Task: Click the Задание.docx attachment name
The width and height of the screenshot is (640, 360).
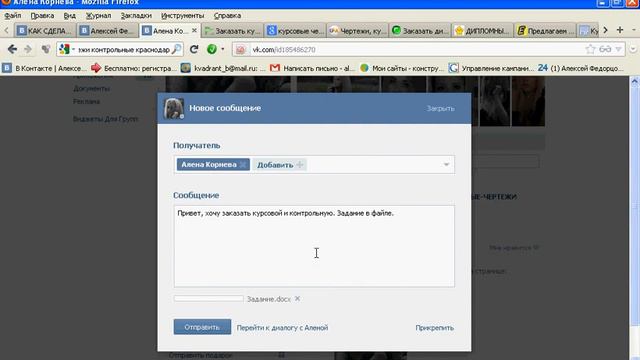Action: [269, 299]
